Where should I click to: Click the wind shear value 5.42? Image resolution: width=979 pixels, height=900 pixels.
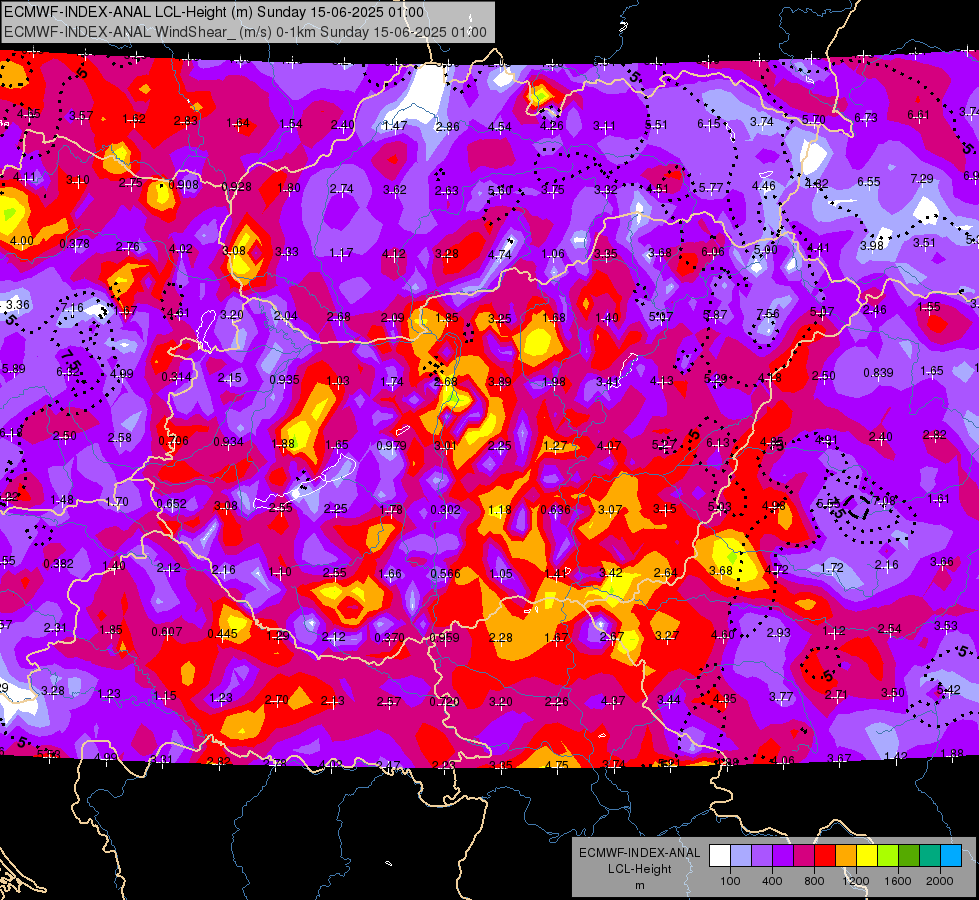point(948,690)
